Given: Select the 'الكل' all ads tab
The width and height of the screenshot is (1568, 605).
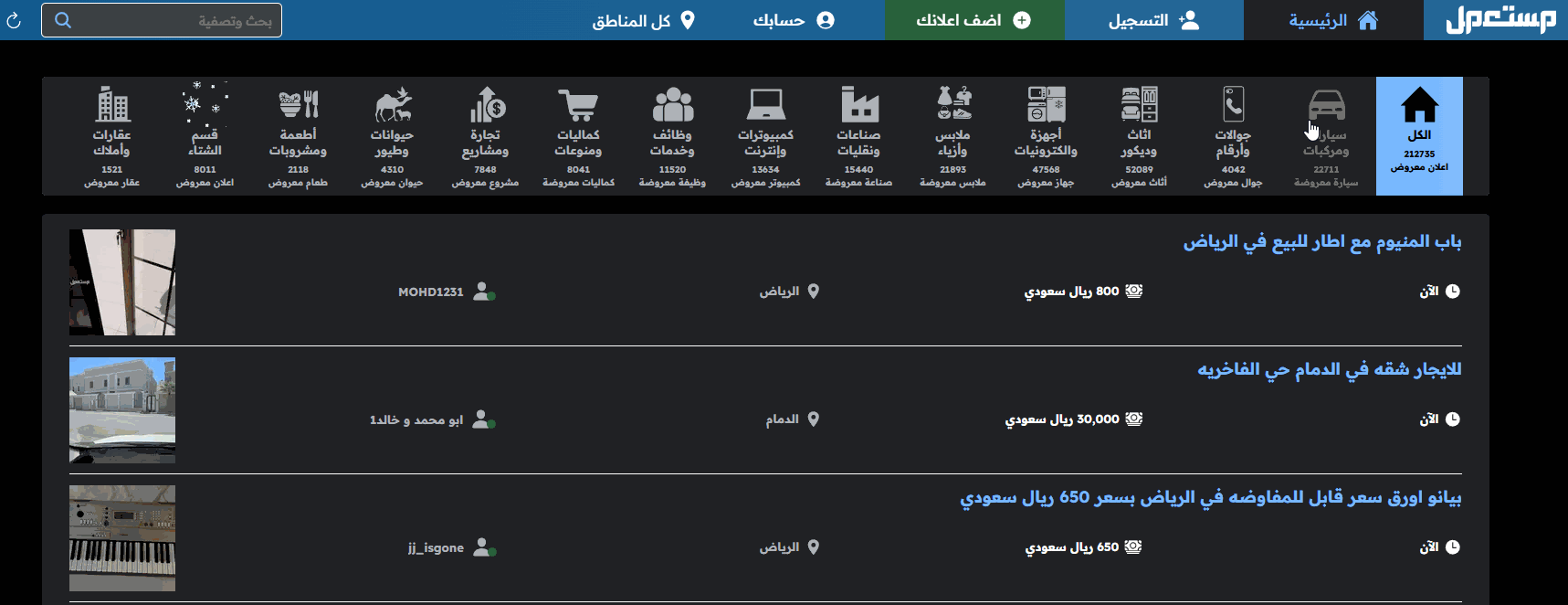Looking at the screenshot, I should [x=1419, y=136].
